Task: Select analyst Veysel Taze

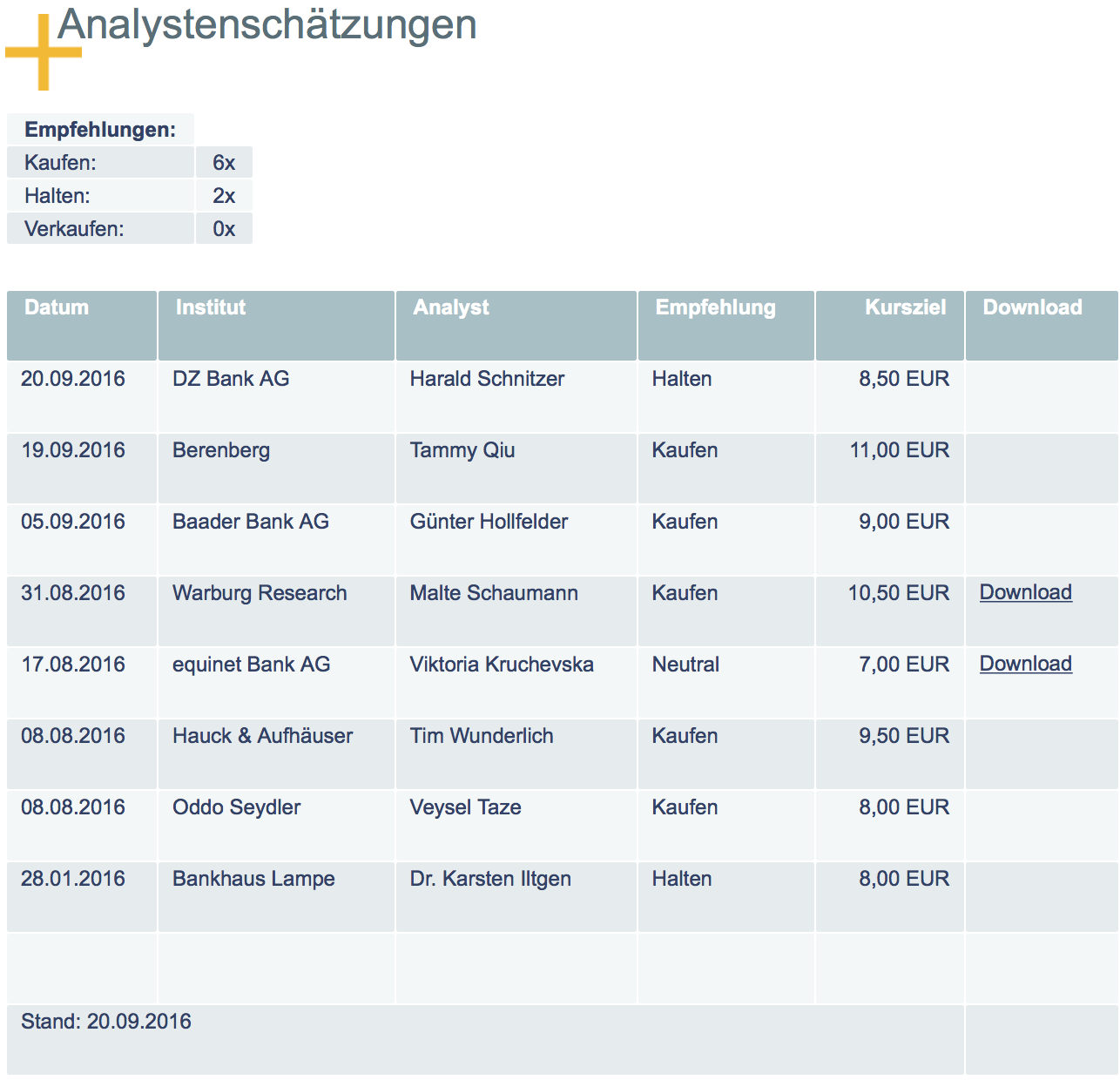Action: (465, 807)
